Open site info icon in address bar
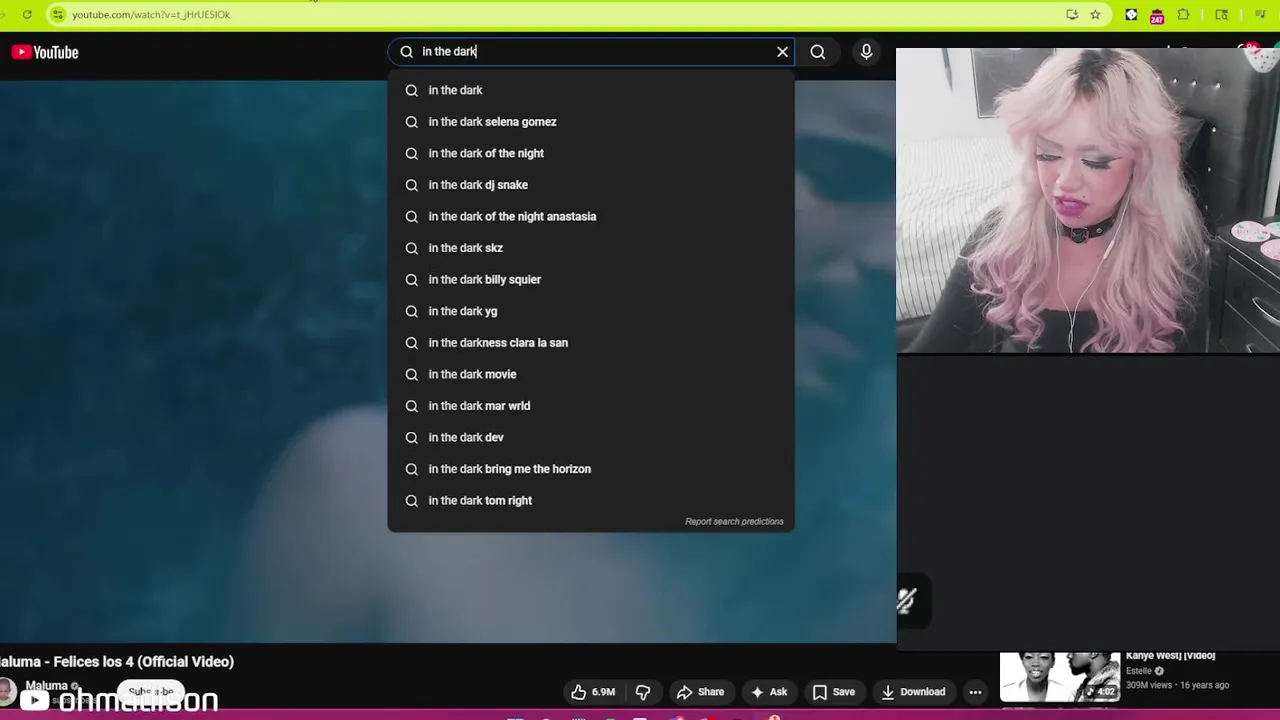 click(x=58, y=14)
